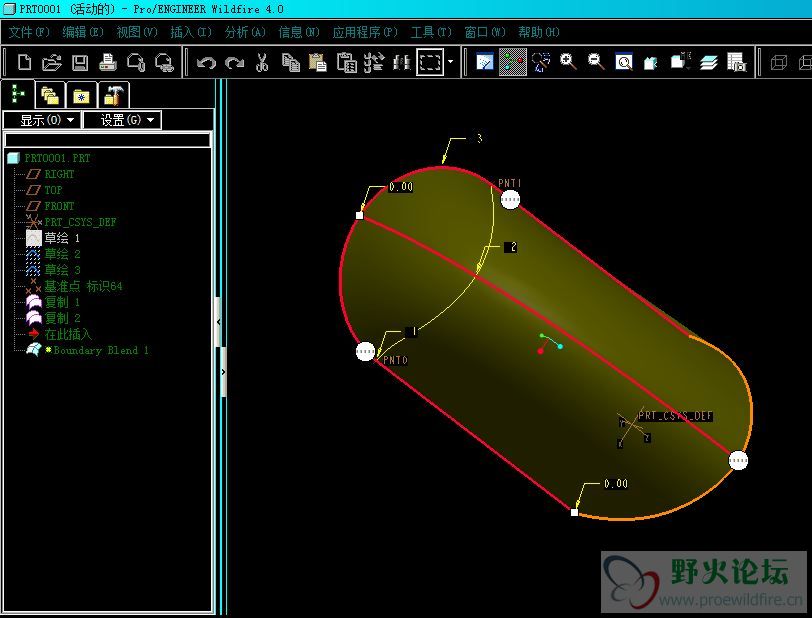Open the 窗口(W) menu
The width and height of the screenshot is (812, 618).
[x=485, y=32]
